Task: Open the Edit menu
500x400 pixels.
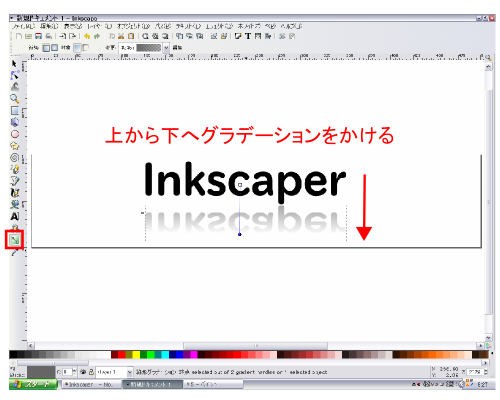Action: pos(49,26)
